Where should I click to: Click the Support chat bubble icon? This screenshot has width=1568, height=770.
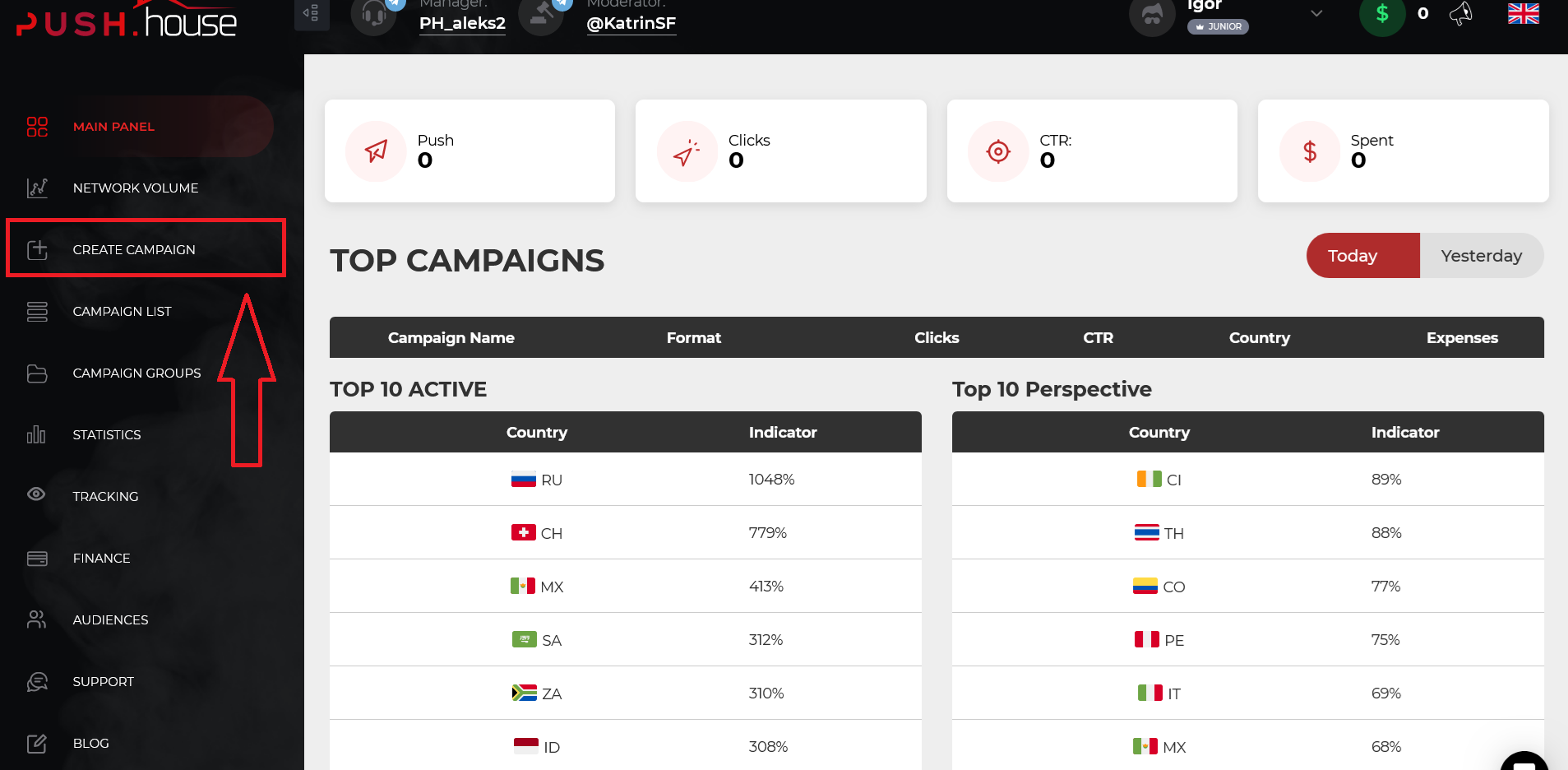point(37,682)
